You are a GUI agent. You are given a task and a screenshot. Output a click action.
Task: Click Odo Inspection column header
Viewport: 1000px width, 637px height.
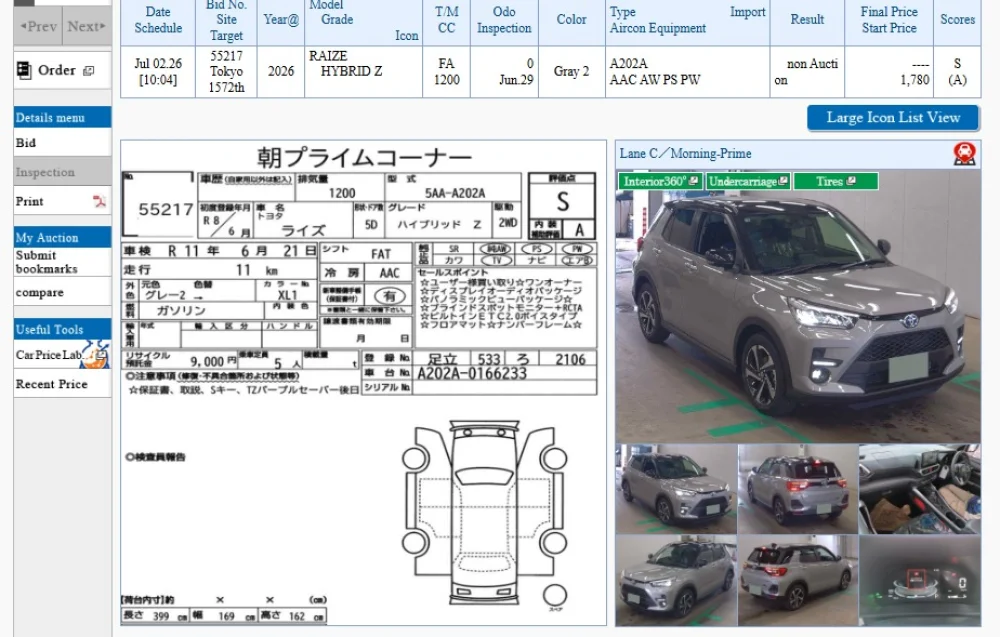pos(504,20)
